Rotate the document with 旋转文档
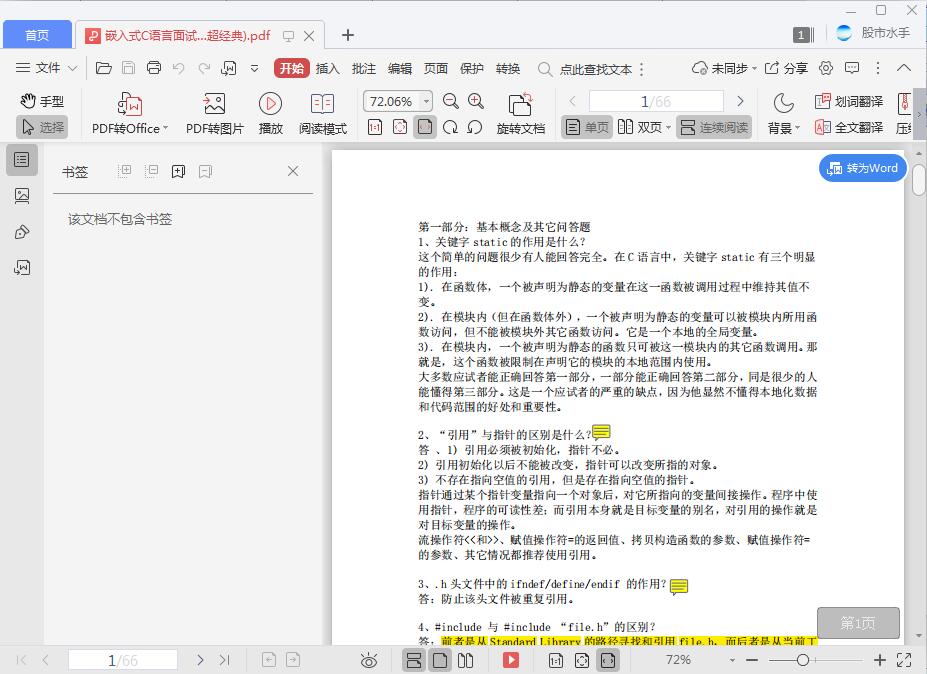Image resolution: width=927 pixels, height=674 pixels. point(519,113)
